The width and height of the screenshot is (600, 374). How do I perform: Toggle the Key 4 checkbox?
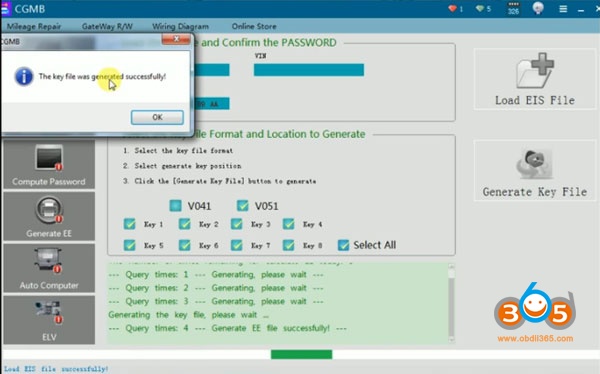(x=288, y=224)
